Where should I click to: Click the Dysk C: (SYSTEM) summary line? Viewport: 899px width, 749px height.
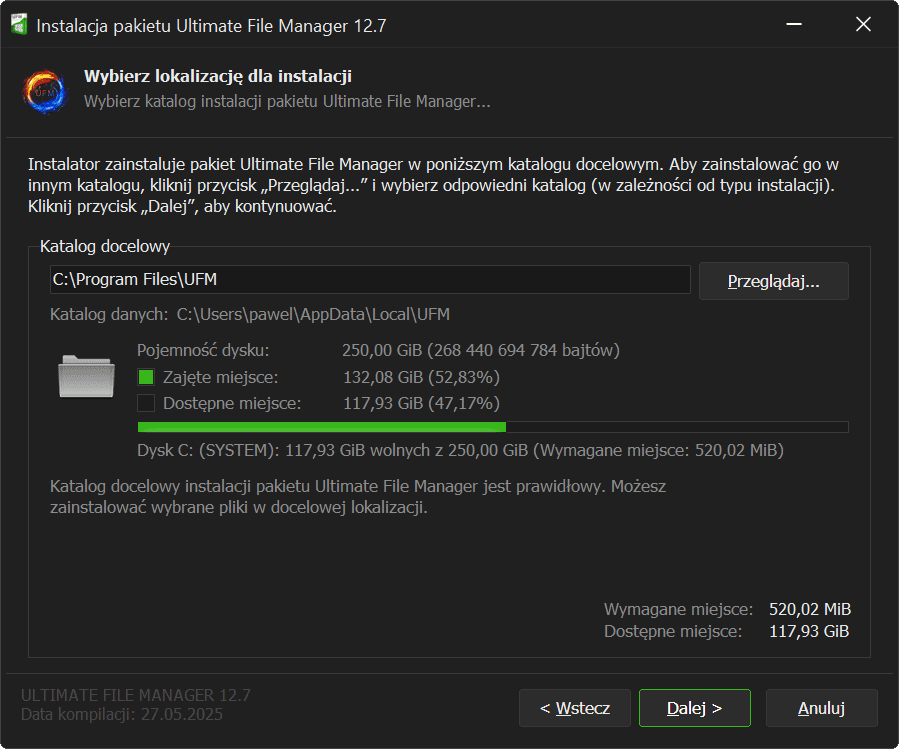[460, 451]
